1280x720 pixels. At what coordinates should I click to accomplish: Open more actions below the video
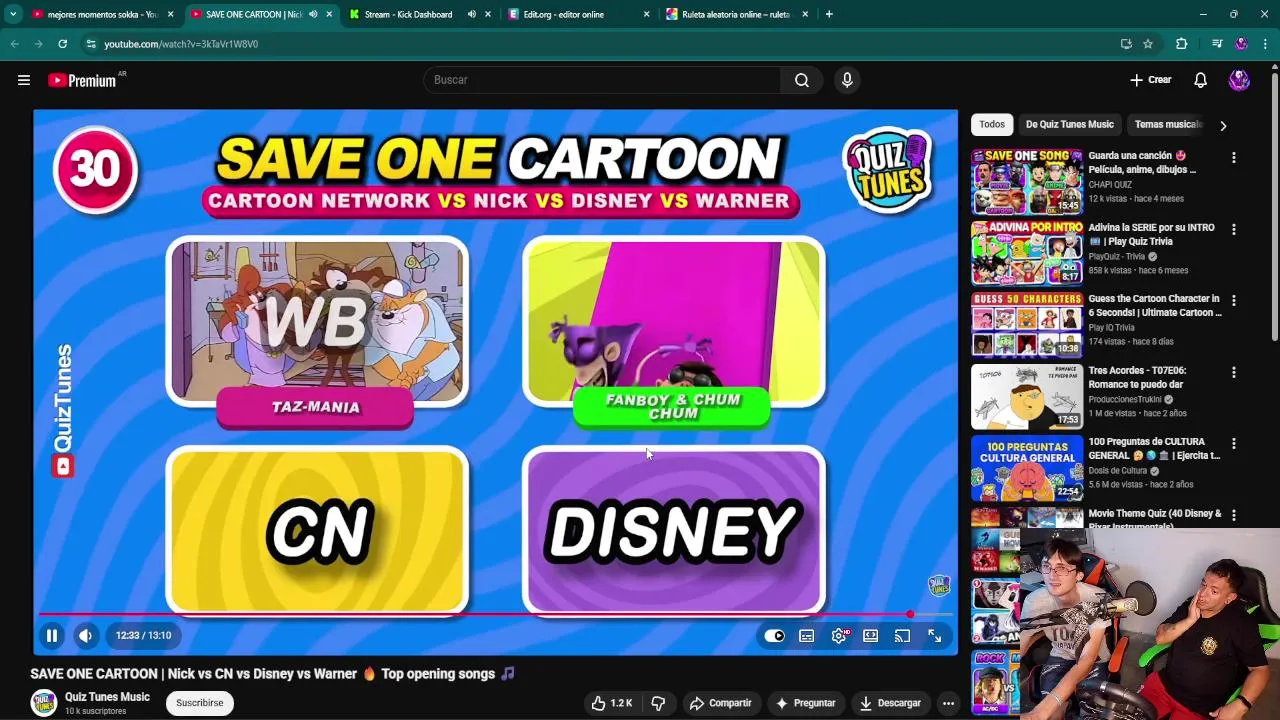(x=948, y=703)
